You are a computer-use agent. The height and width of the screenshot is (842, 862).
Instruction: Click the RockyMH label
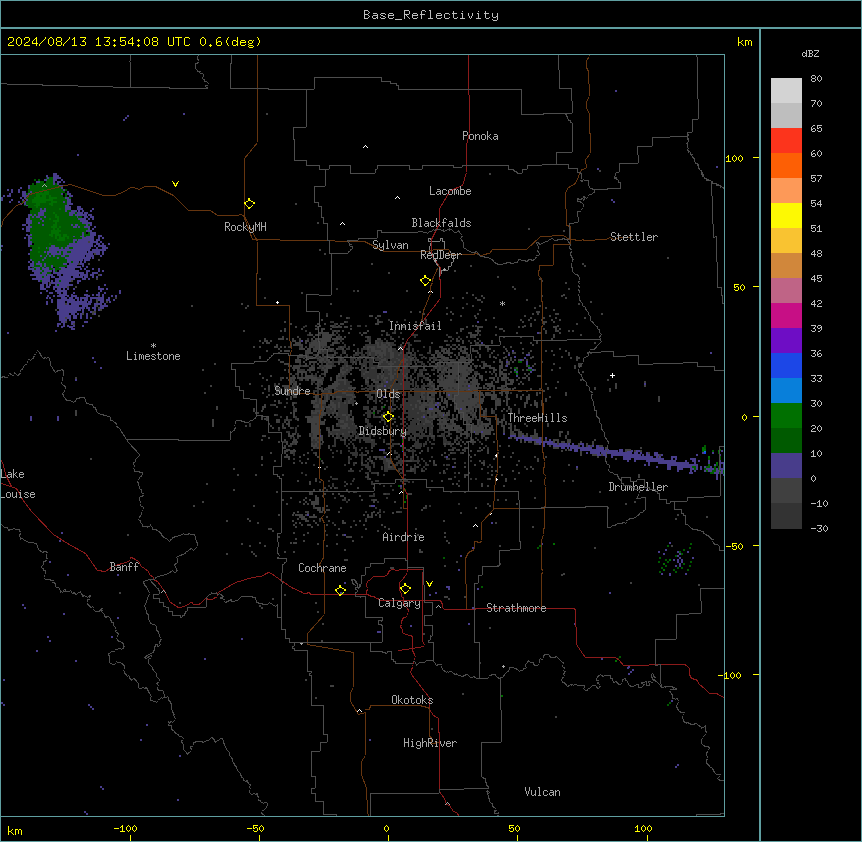[245, 227]
